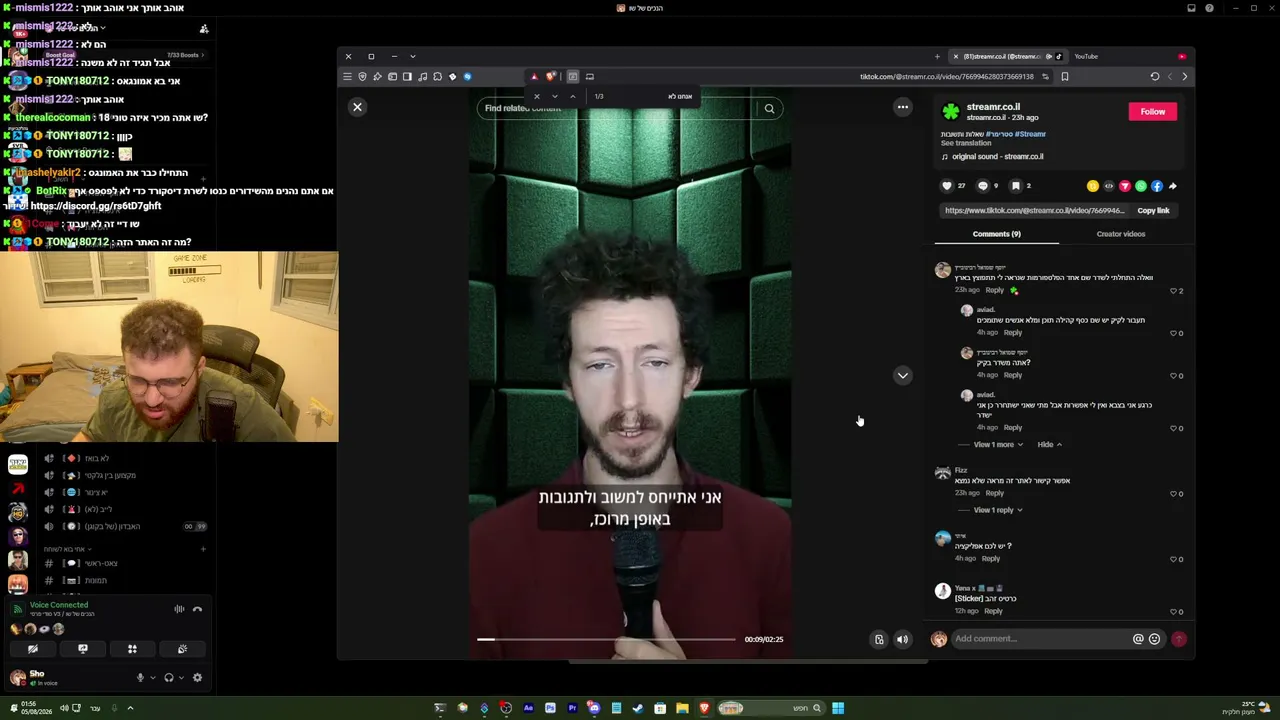Click Copy link button
The image size is (1280, 720).
[1153, 211]
